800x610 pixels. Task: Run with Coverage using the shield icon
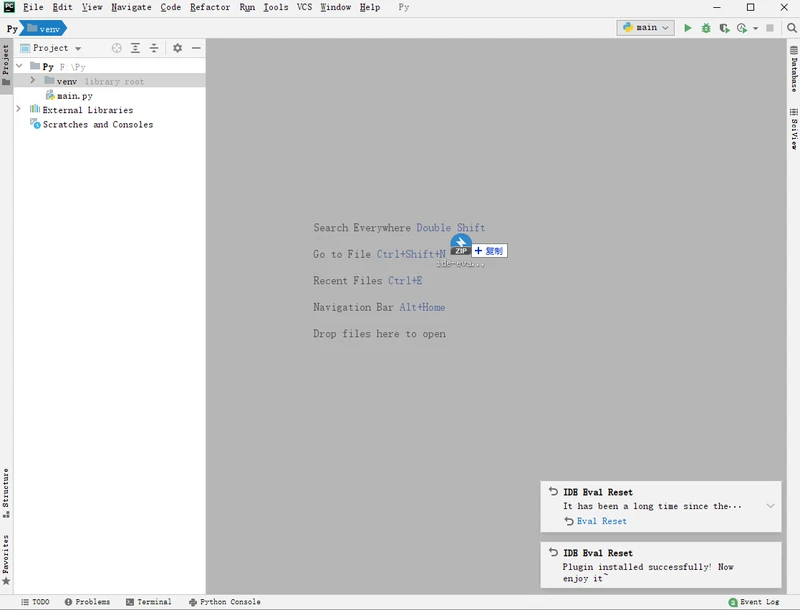coord(724,28)
